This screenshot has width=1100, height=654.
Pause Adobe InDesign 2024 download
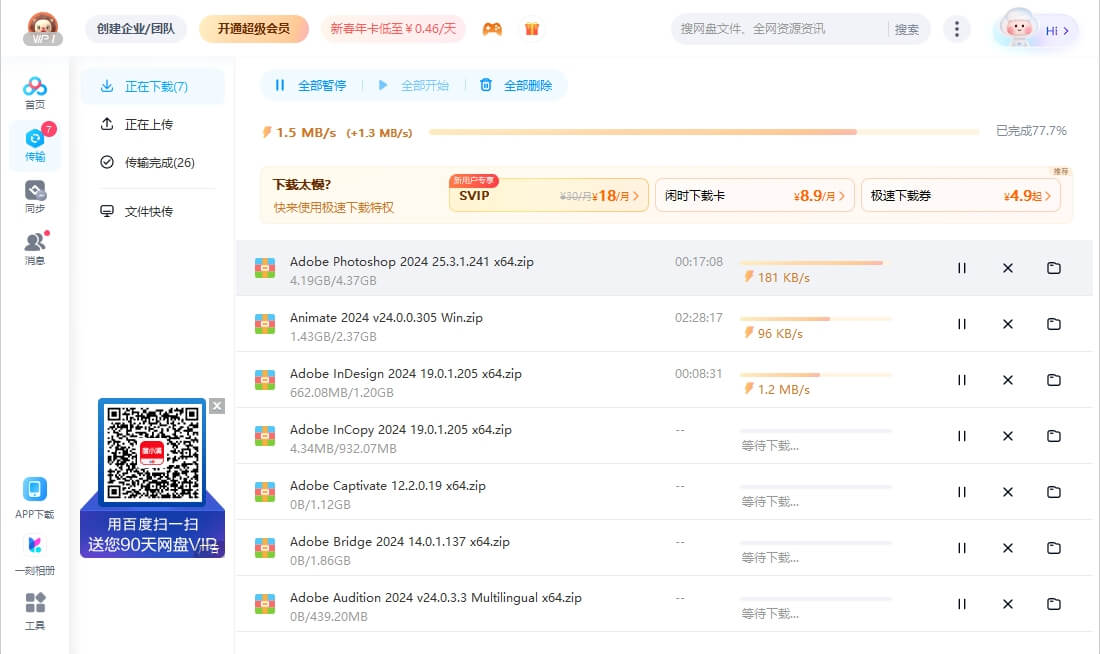(962, 380)
